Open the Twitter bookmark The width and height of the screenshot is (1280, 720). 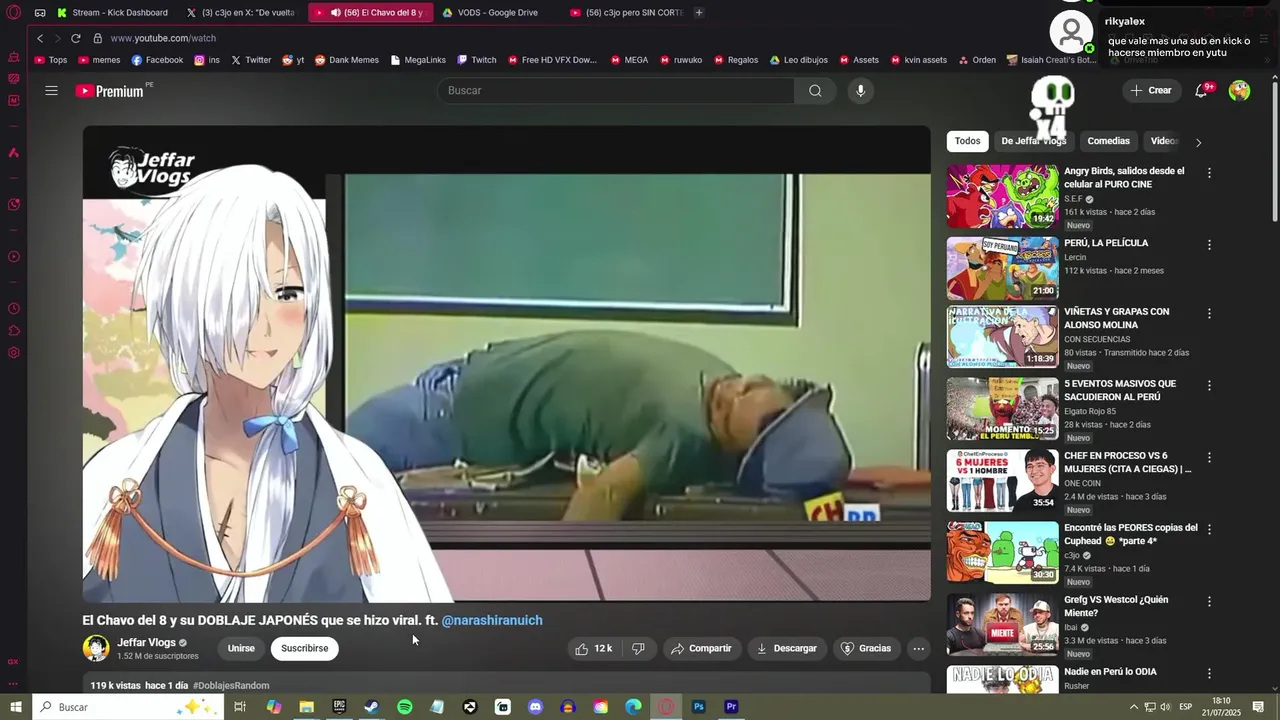251,60
